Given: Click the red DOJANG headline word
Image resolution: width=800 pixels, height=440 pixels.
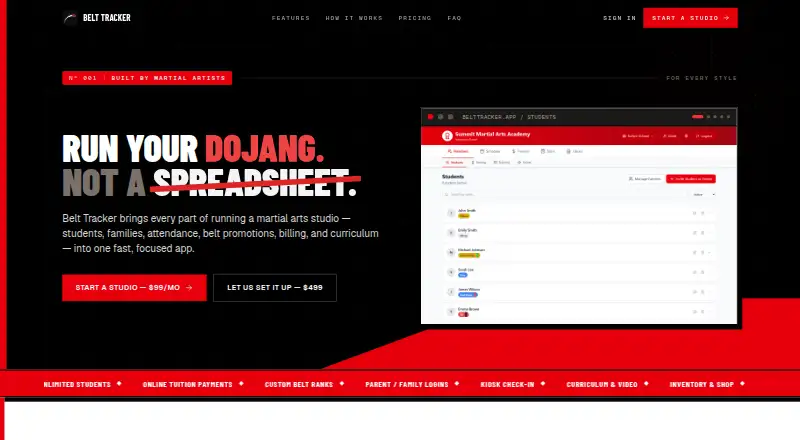Looking at the screenshot, I should click(x=264, y=149).
